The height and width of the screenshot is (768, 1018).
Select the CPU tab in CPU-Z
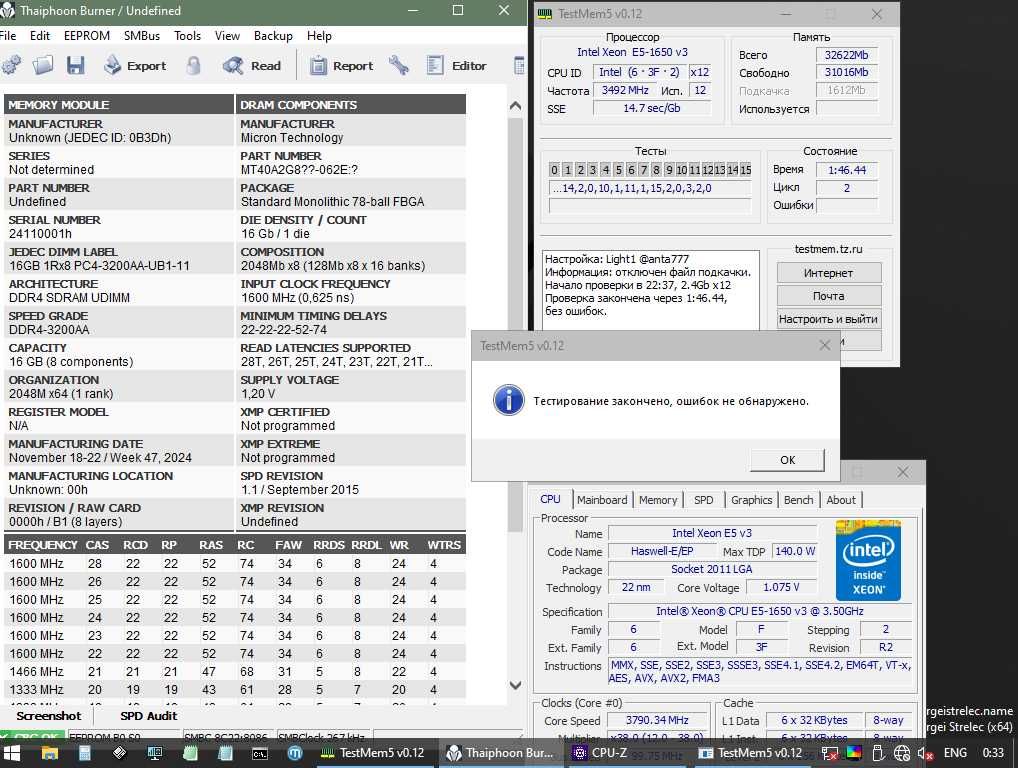[x=551, y=499]
